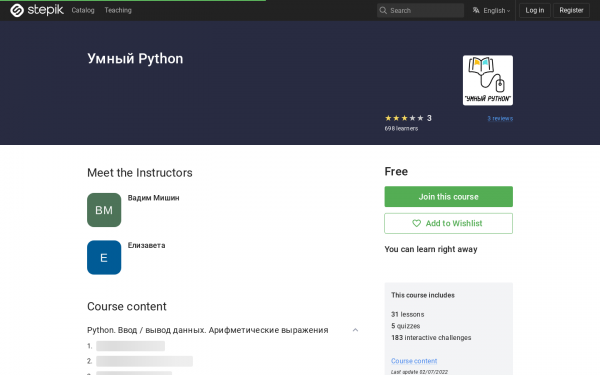The height and width of the screenshot is (375, 600).
Task: Click the E avatar for Елизавета
Action: (104, 258)
